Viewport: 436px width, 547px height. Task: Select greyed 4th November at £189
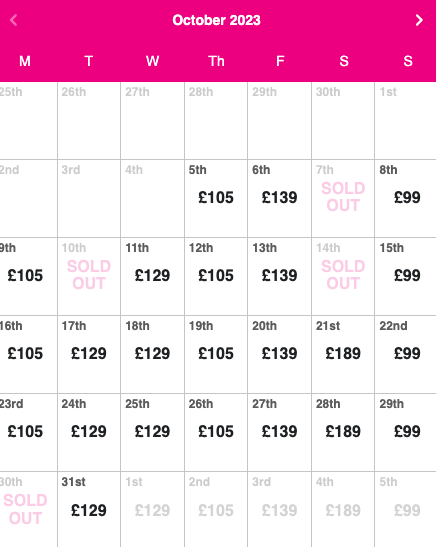click(343, 510)
